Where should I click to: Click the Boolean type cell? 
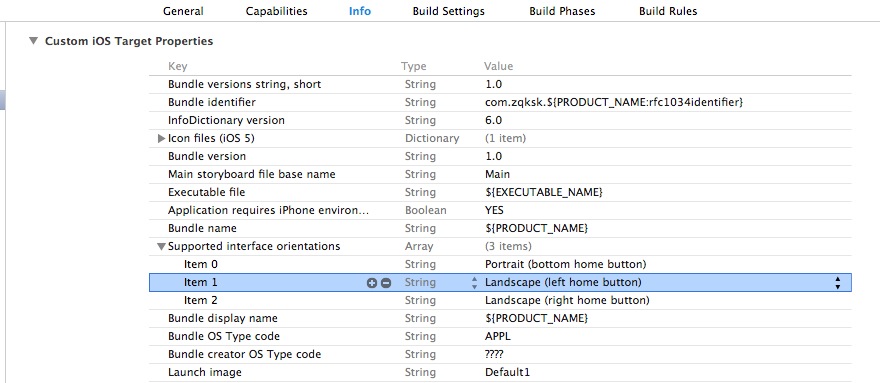[425, 210]
